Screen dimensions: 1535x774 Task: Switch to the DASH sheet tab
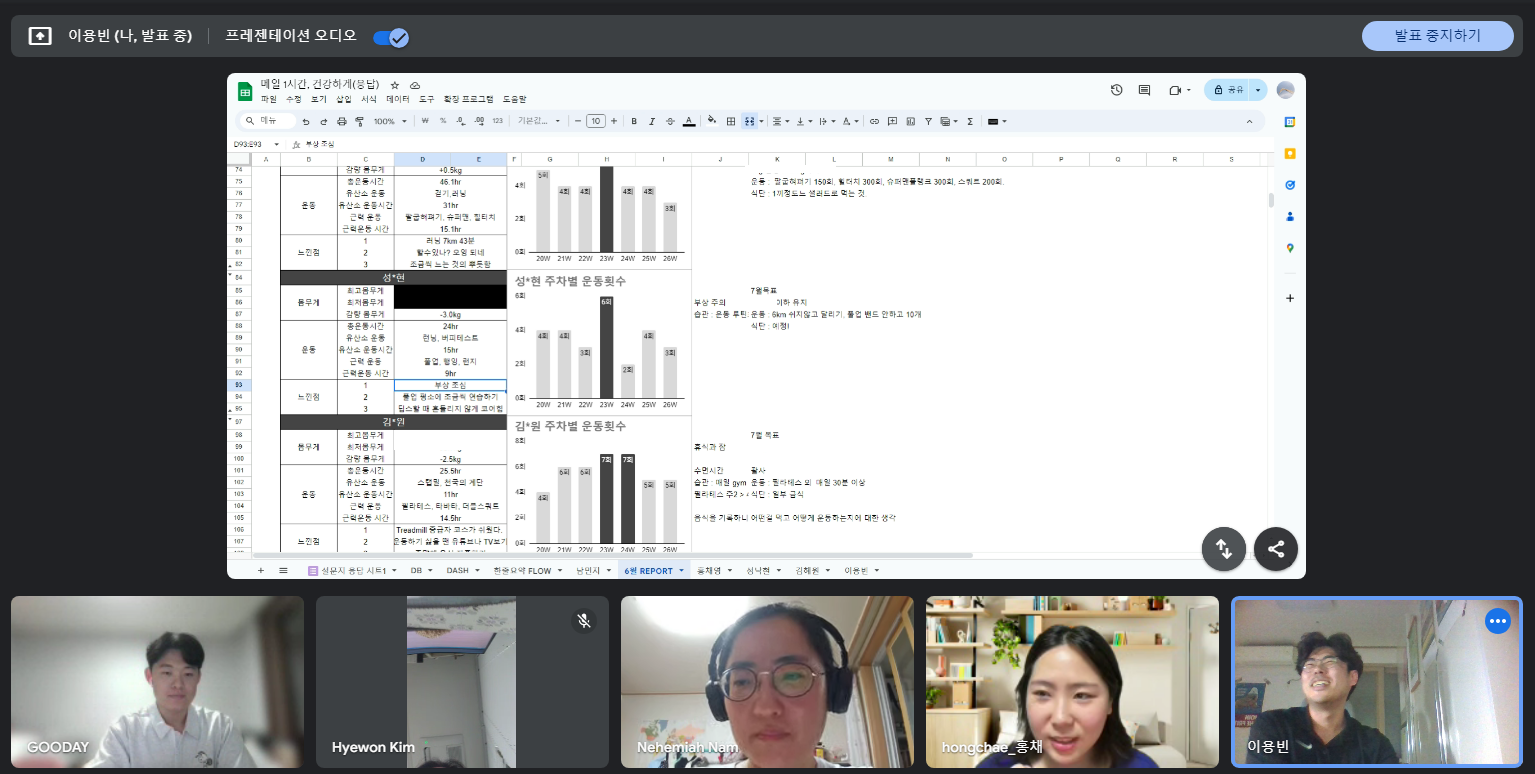457,570
